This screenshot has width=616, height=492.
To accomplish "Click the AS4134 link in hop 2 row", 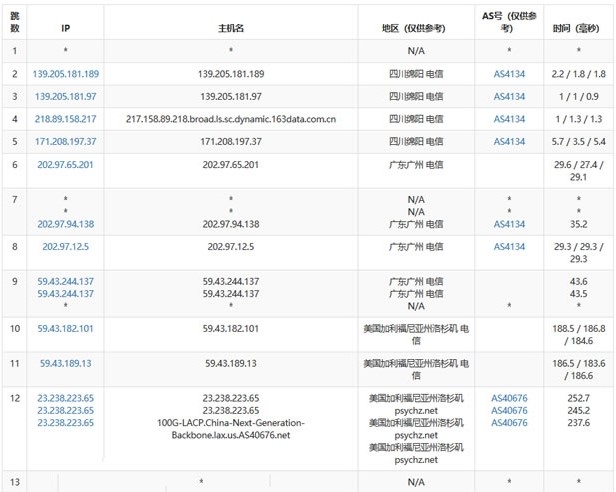I will point(508,73).
